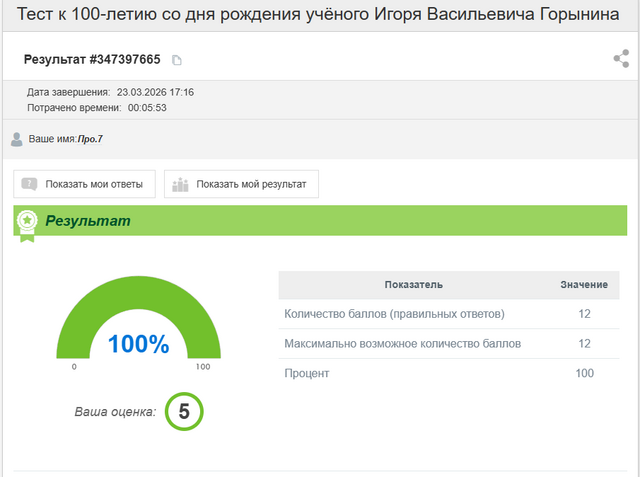640x477 pixels.
Task: Click the Результат #347397665 heading
Action: [x=92, y=60]
